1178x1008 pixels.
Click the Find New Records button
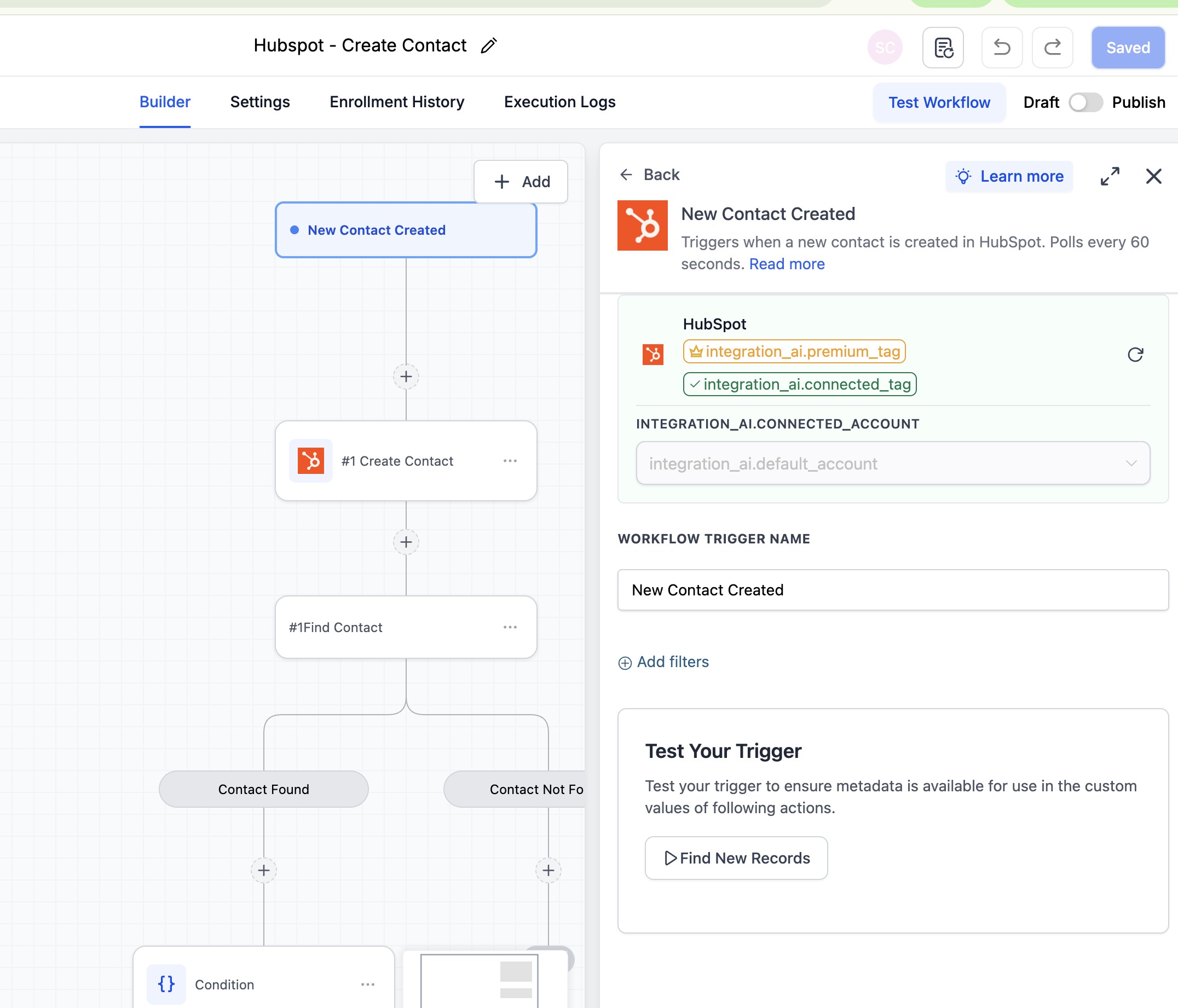[736, 858]
